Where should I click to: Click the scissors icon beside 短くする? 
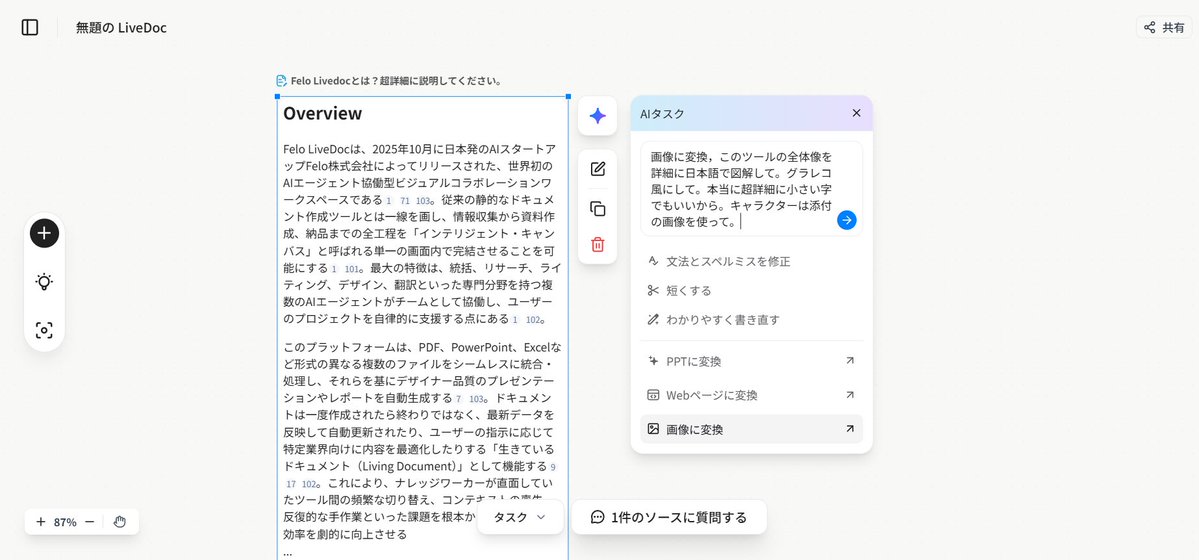653,291
